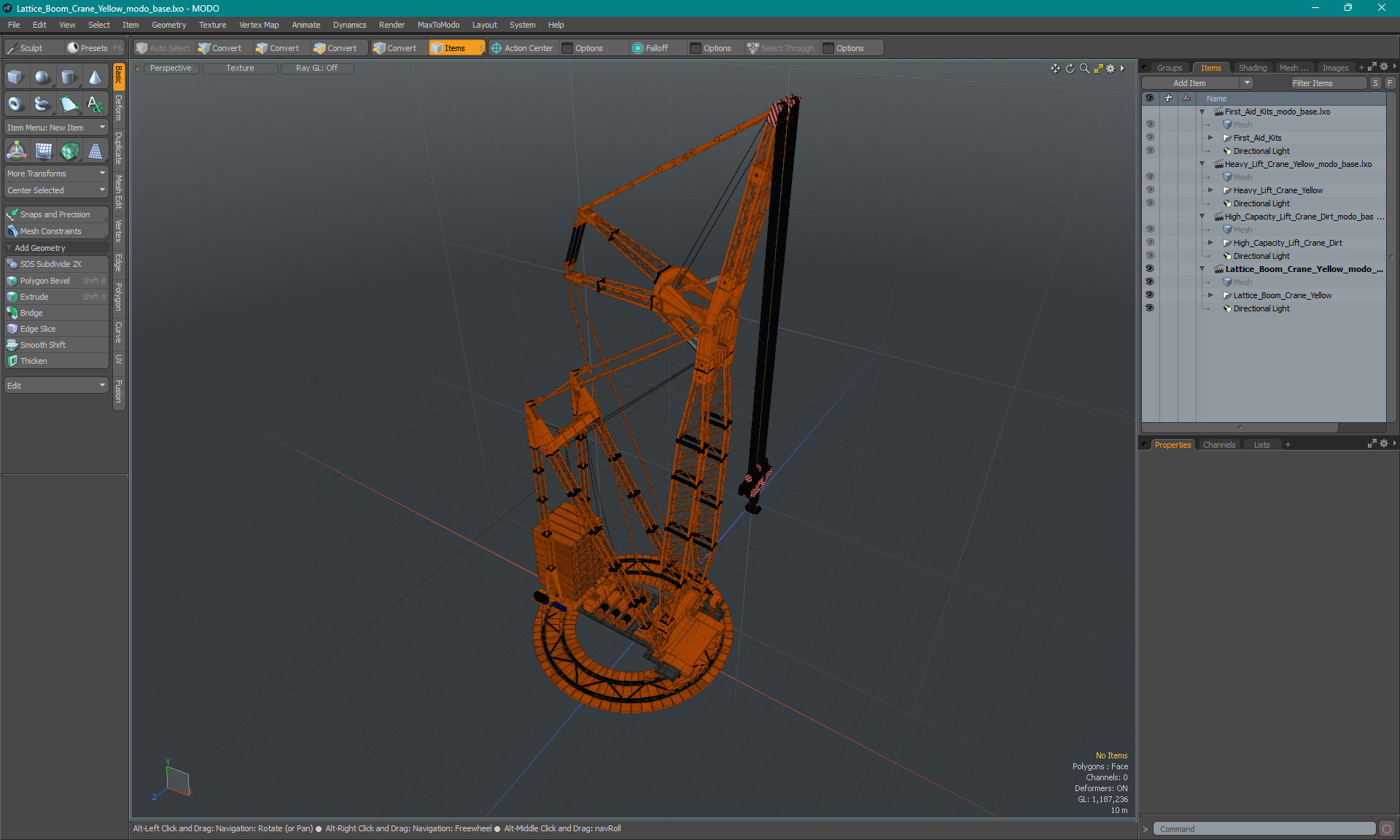The image size is (1400, 840).
Task: Switch to the Channels tab
Action: click(x=1219, y=445)
